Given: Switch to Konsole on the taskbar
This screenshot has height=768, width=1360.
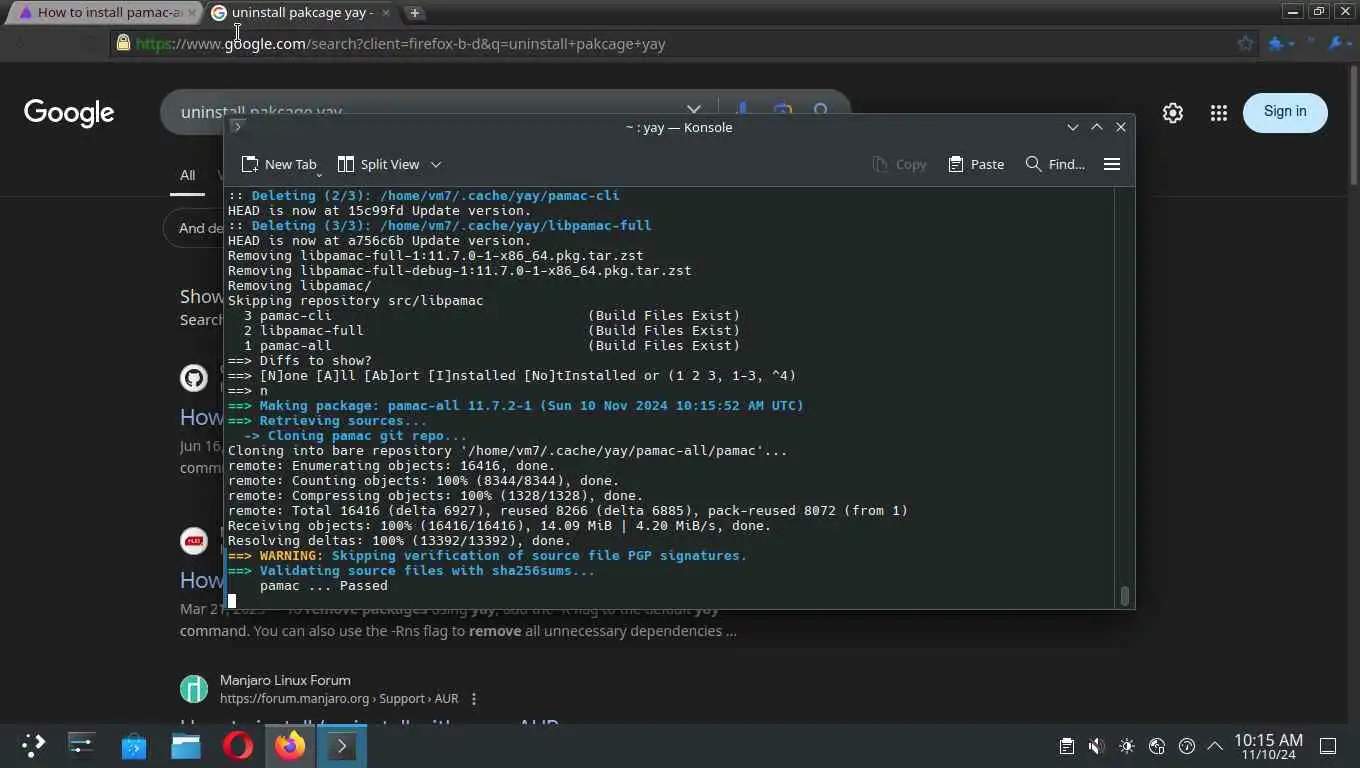Looking at the screenshot, I should point(341,745).
